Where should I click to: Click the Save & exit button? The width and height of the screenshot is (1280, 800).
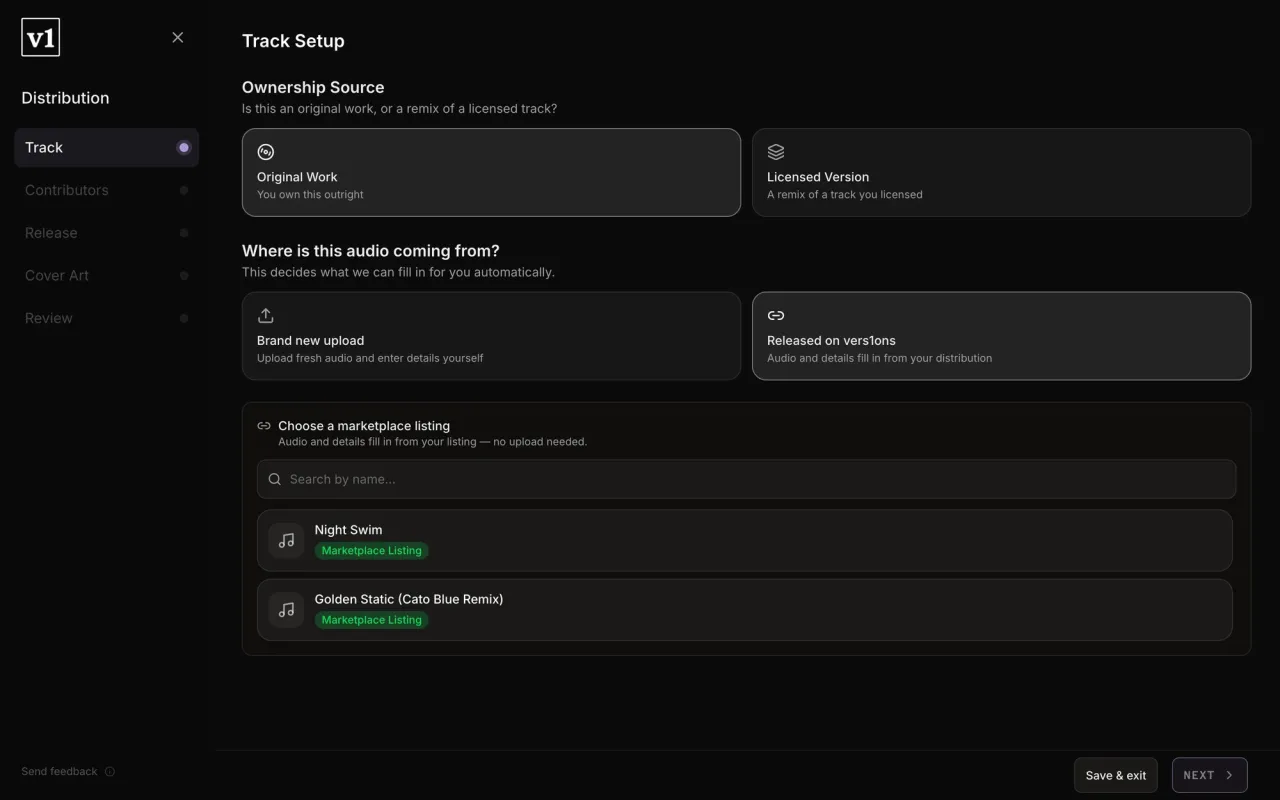pyautogui.click(x=1116, y=775)
